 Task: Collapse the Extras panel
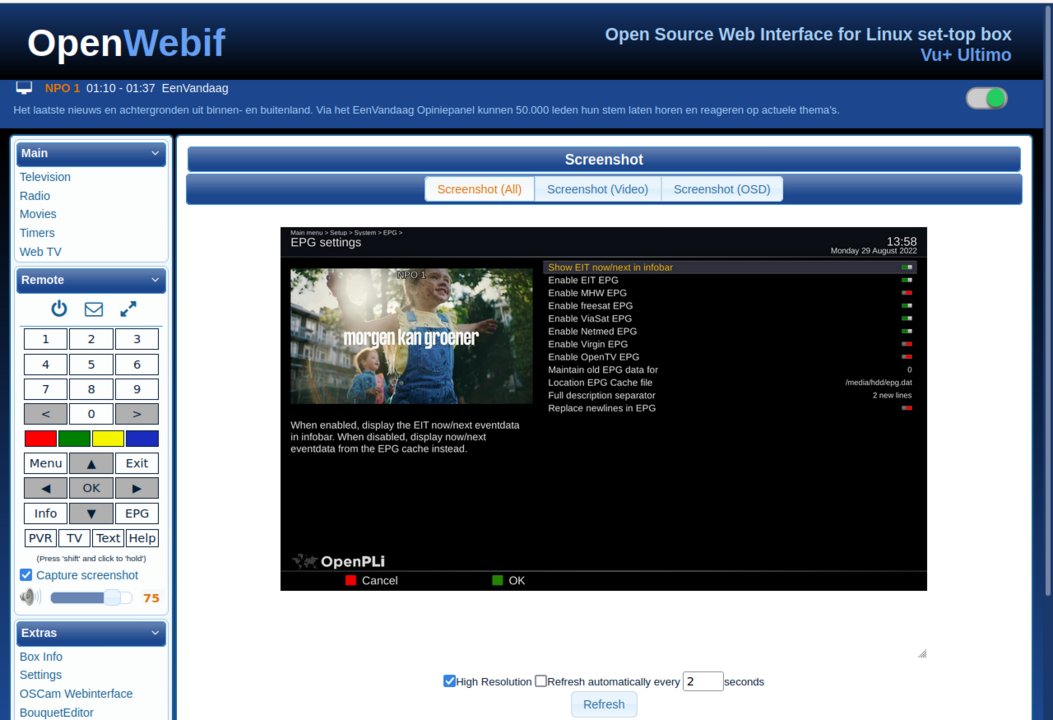click(x=155, y=633)
